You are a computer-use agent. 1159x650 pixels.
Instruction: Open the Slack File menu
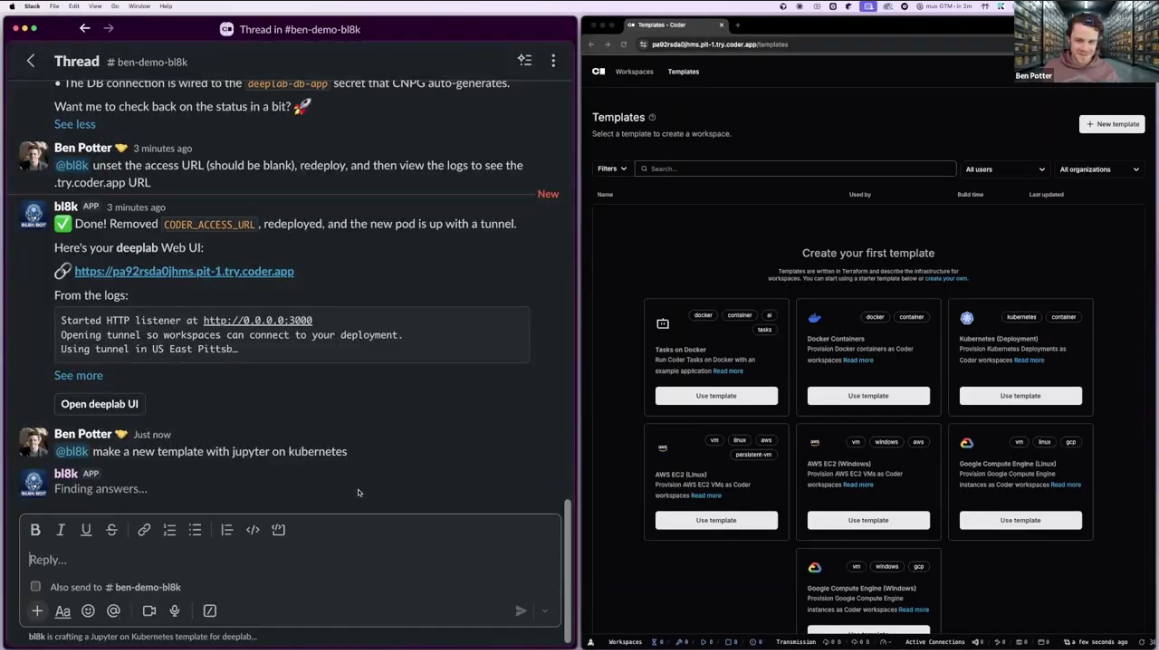coord(55,6)
